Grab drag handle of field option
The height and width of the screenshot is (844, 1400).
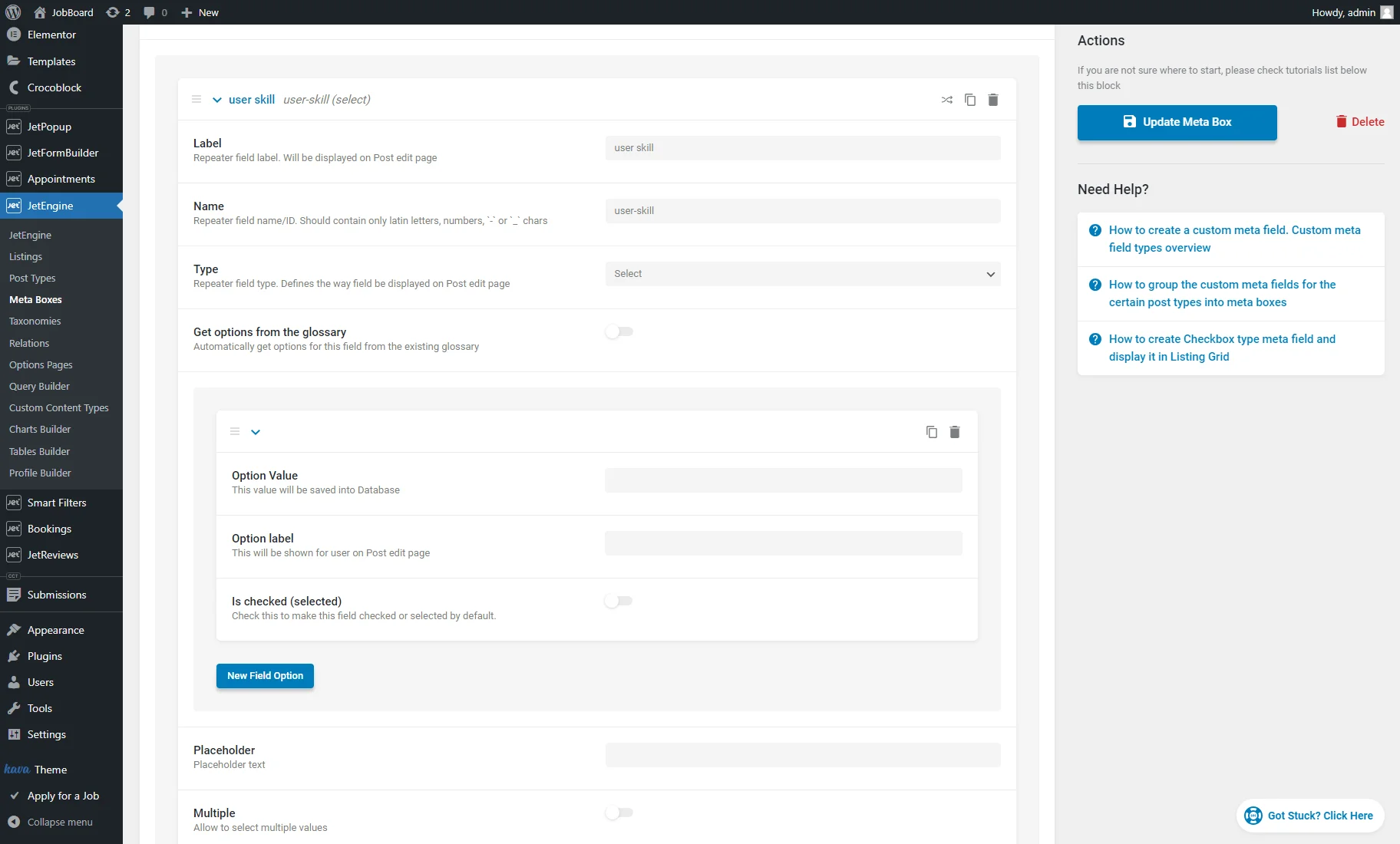pos(235,432)
